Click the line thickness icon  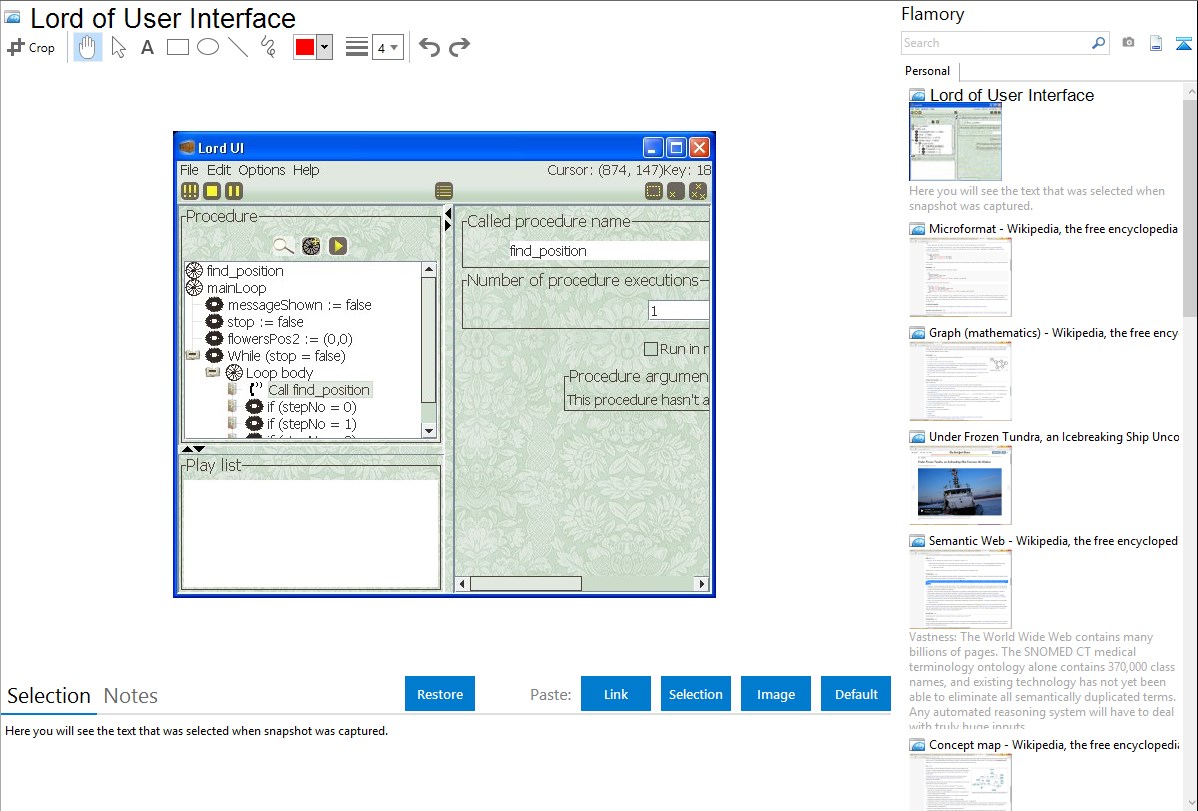click(357, 47)
